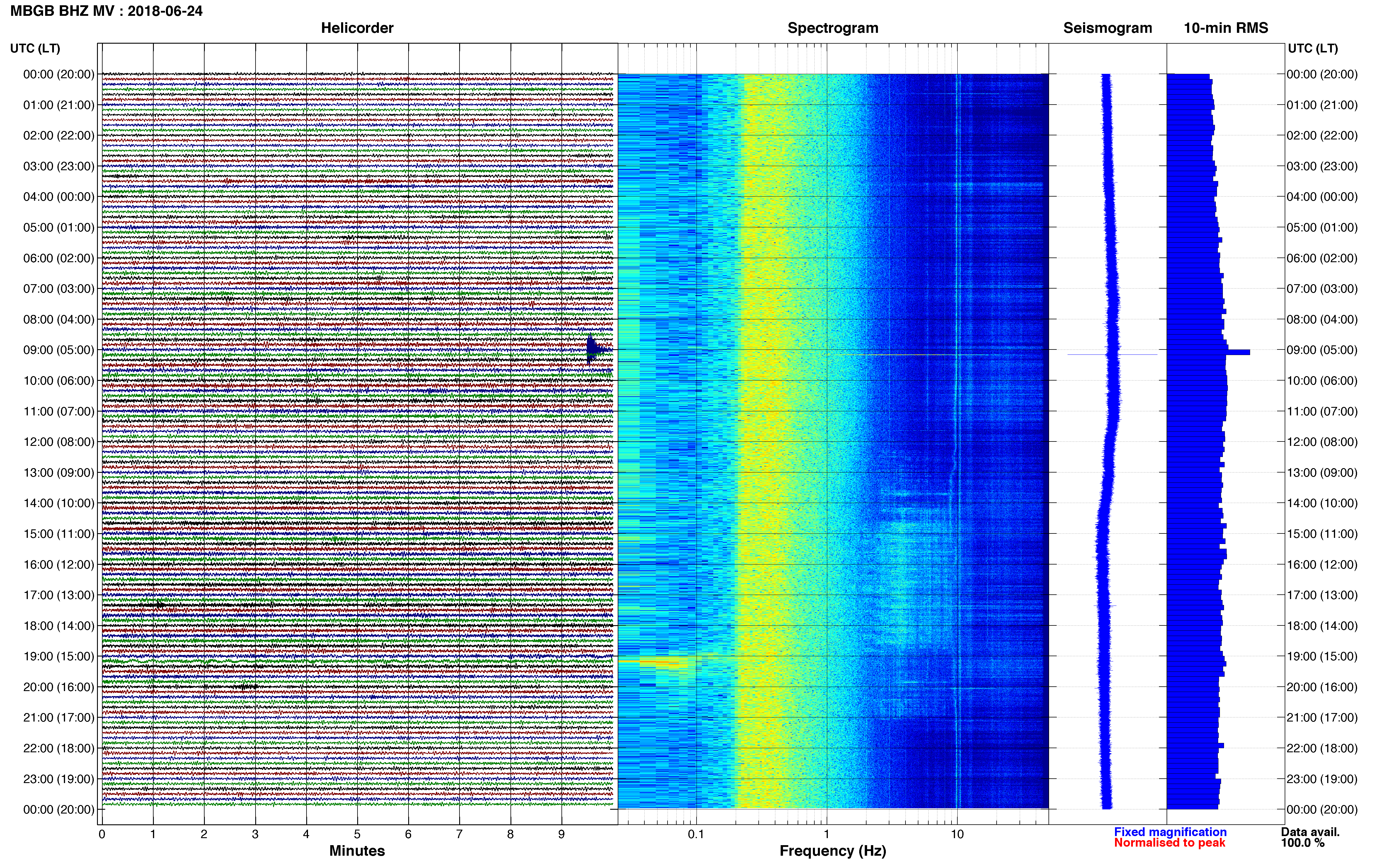Click the Normalised to peak legend text
This screenshot has height=868, width=1389.
[x=1170, y=843]
